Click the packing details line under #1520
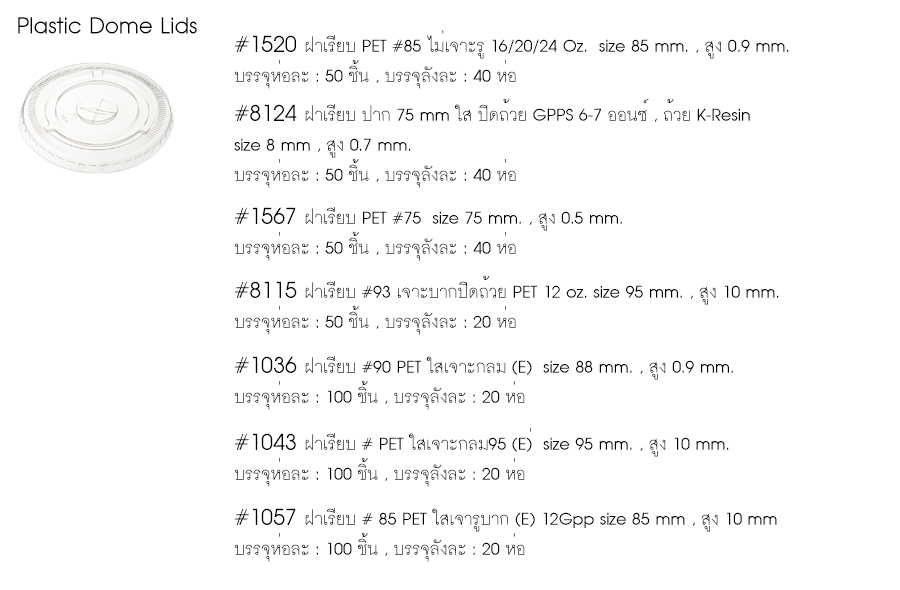The height and width of the screenshot is (590, 900). tap(374, 76)
